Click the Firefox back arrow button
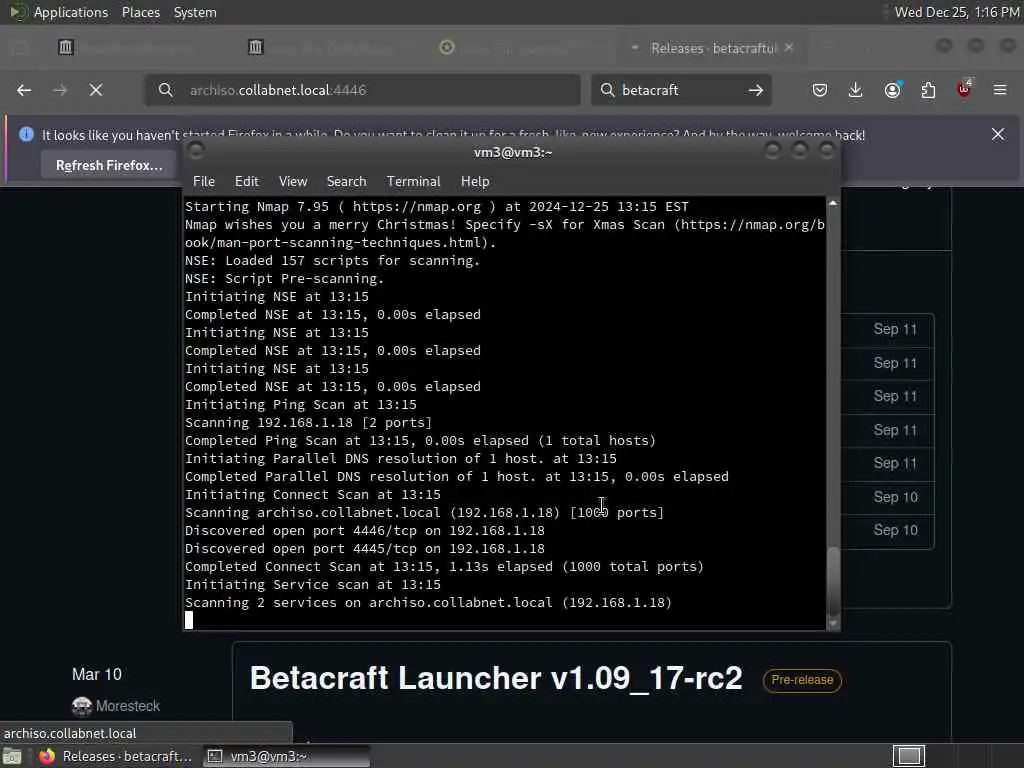 [x=24, y=90]
